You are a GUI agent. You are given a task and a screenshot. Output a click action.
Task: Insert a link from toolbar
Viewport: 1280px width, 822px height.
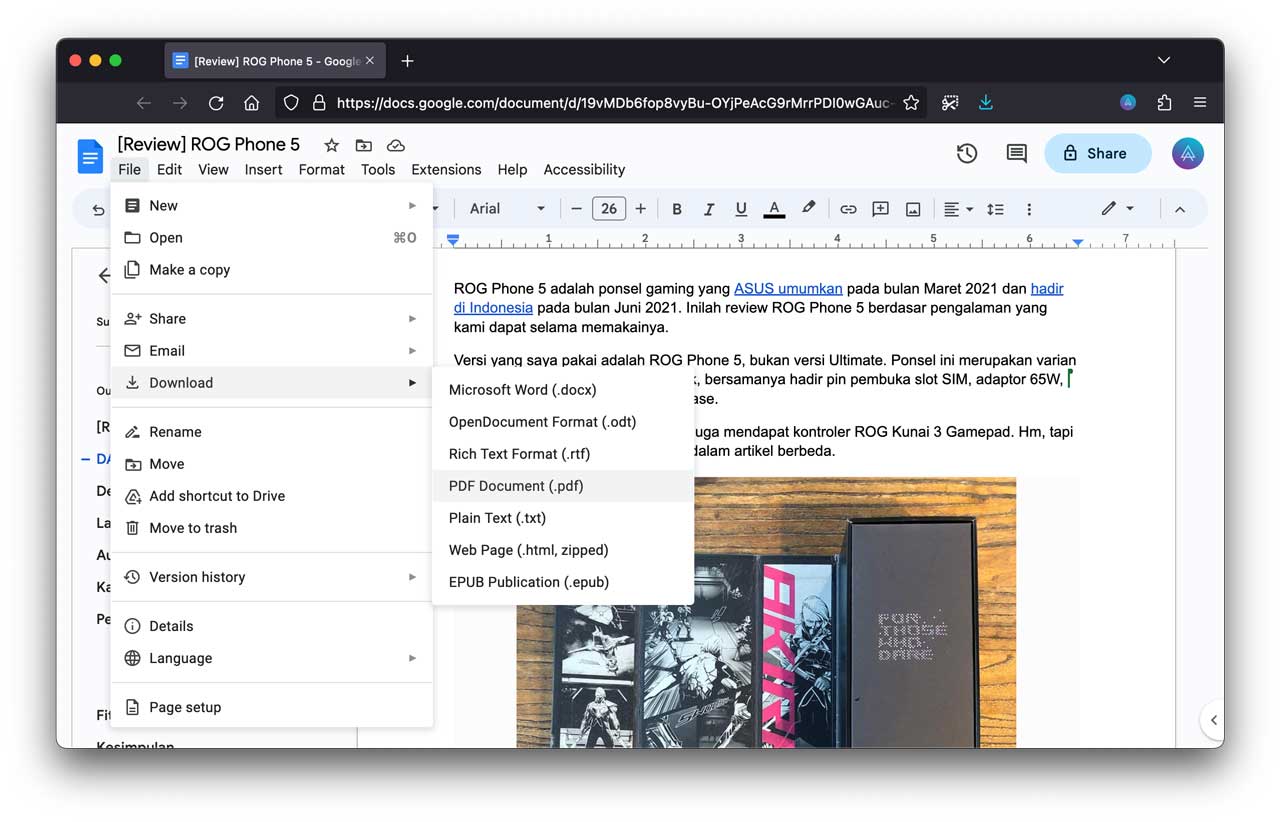[x=848, y=209]
